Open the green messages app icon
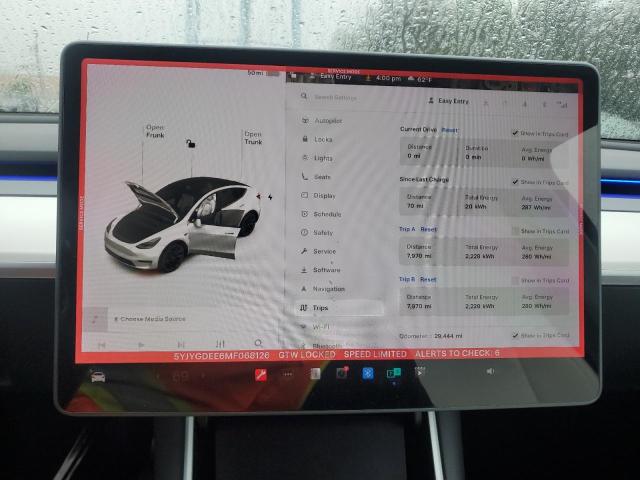This screenshot has height=480, width=640. [393, 373]
